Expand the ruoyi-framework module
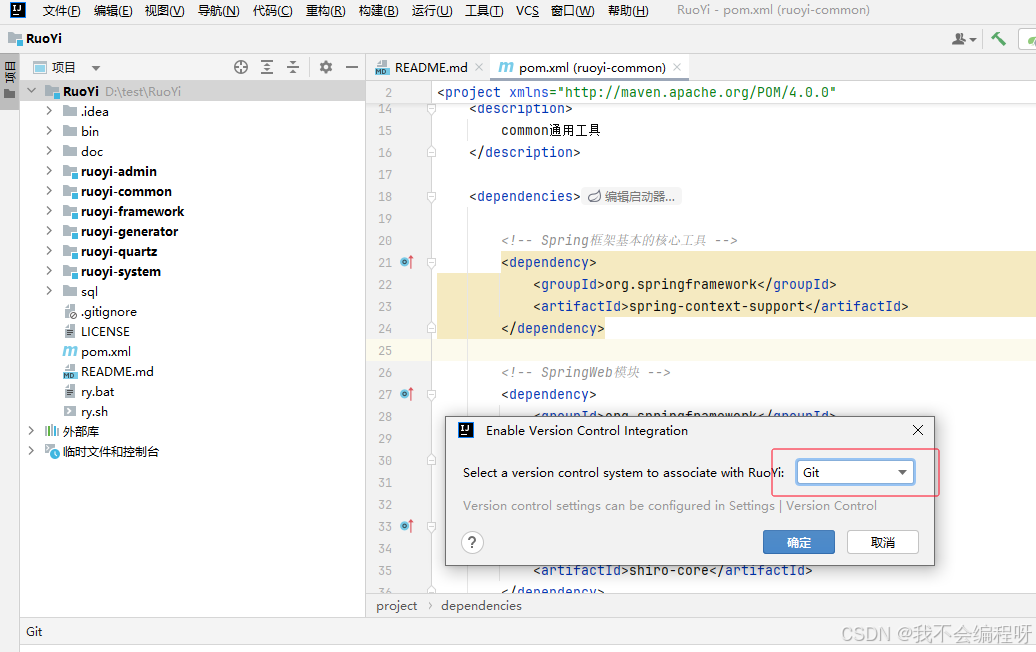This screenshot has width=1036, height=652. (x=49, y=211)
